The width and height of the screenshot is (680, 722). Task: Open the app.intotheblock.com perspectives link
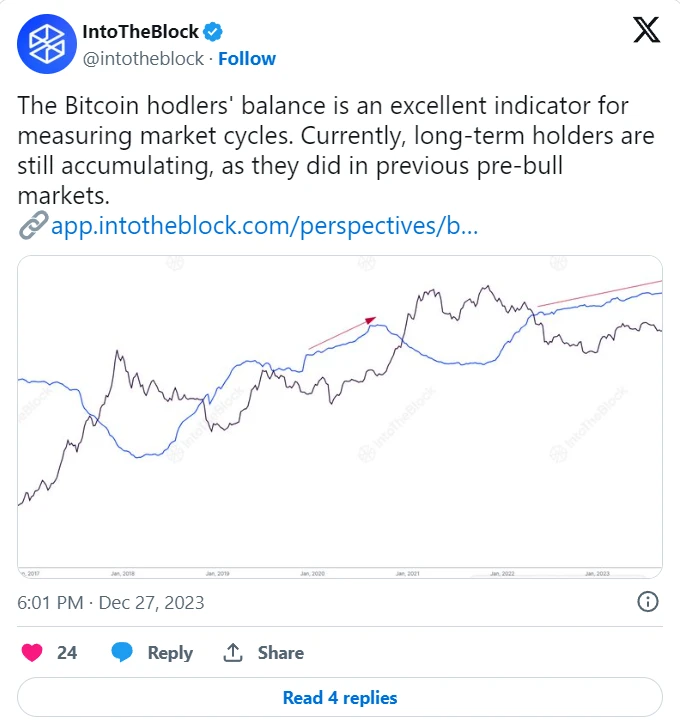[264, 226]
